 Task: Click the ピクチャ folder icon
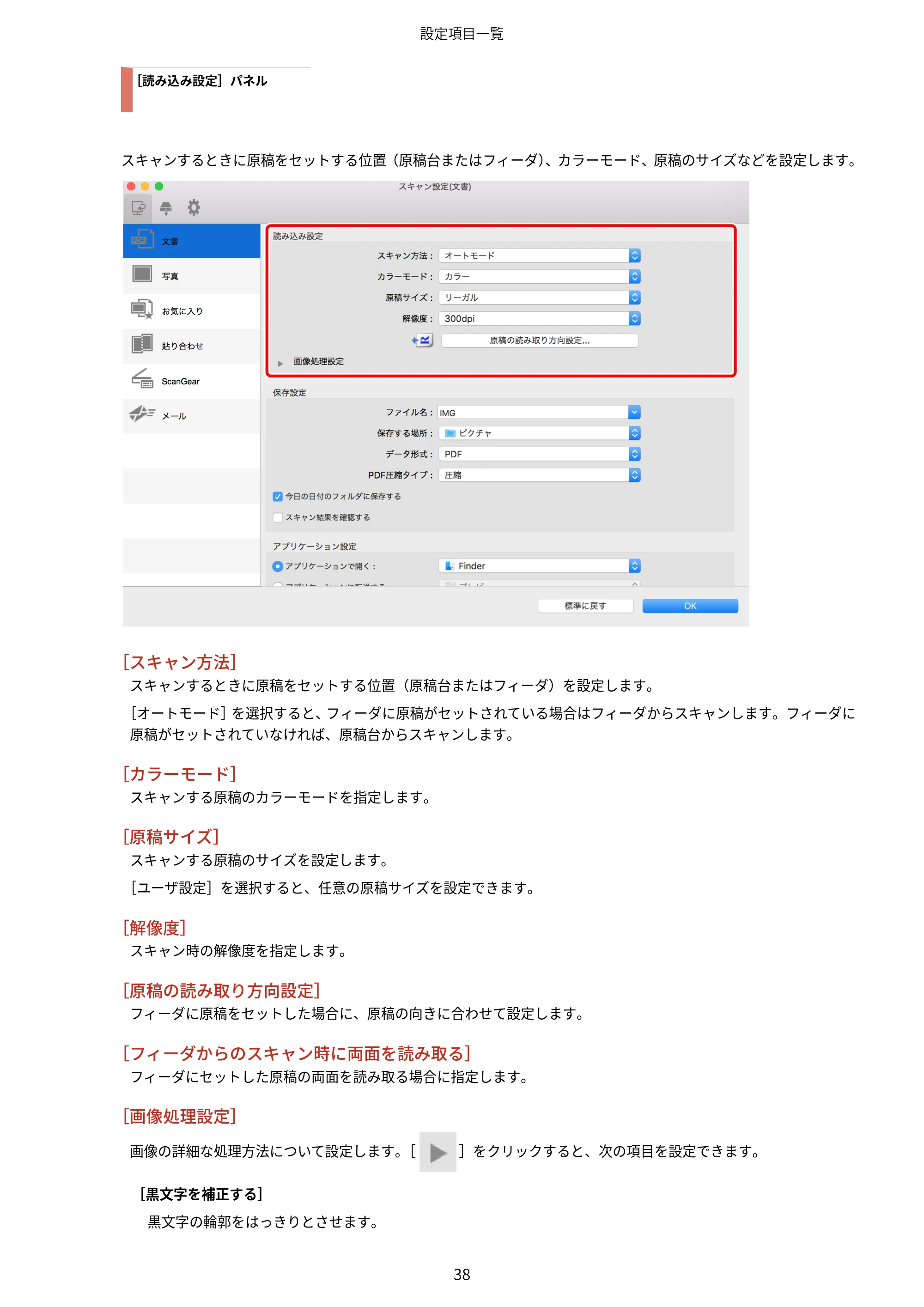click(x=450, y=433)
